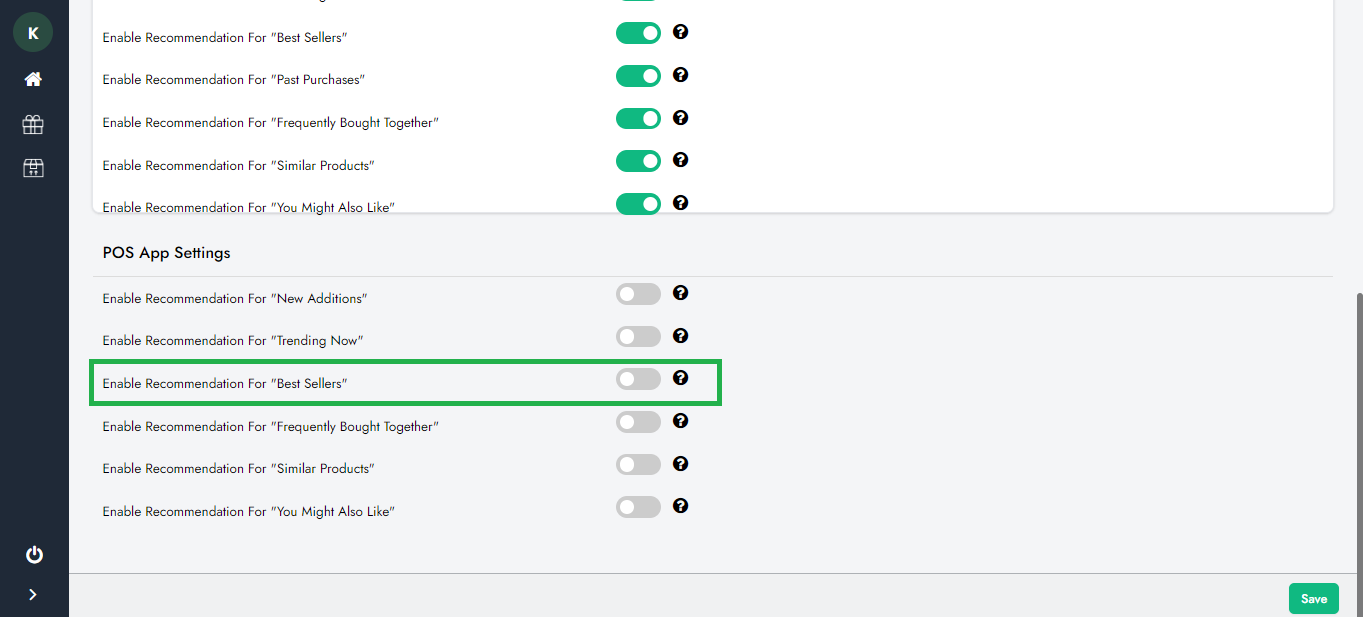Viewport: 1365px width, 617px height.
Task: Turn on POS "Frequently Bought Together" toggle
Action: tap(638, 422)
